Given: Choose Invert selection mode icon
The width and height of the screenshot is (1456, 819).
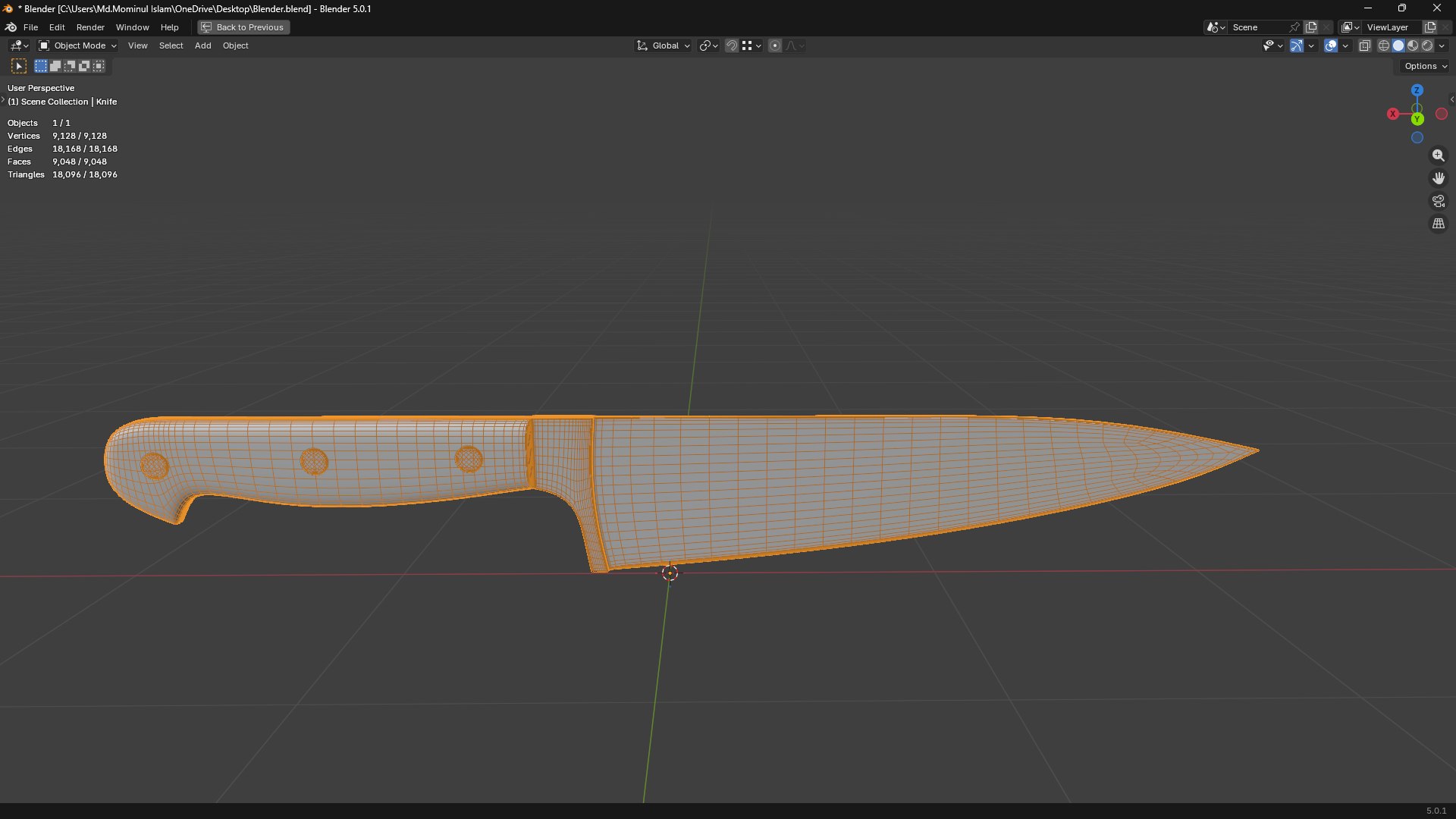Looking at the screenshot, I should [x=84, y=66].
